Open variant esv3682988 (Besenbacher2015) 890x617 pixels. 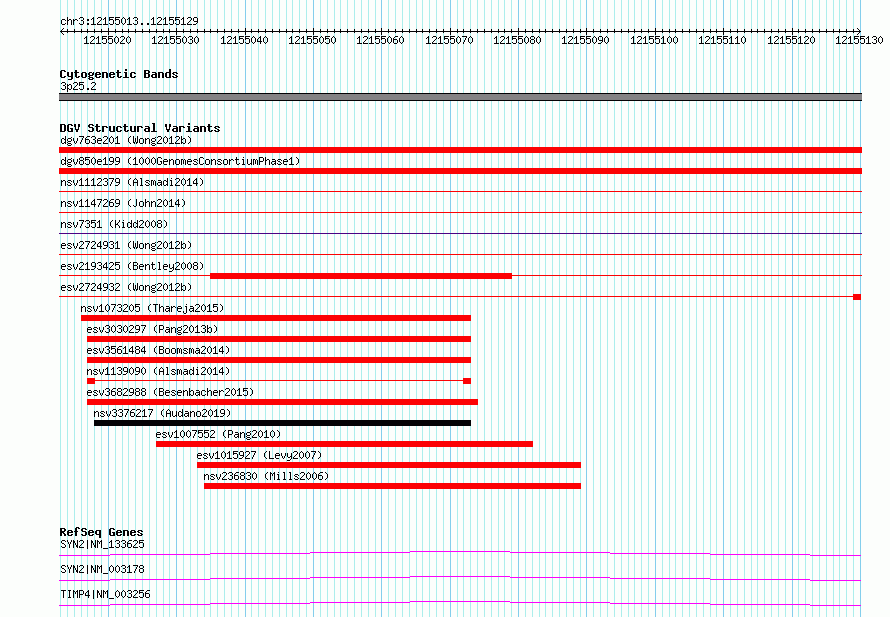click(170, 392)
